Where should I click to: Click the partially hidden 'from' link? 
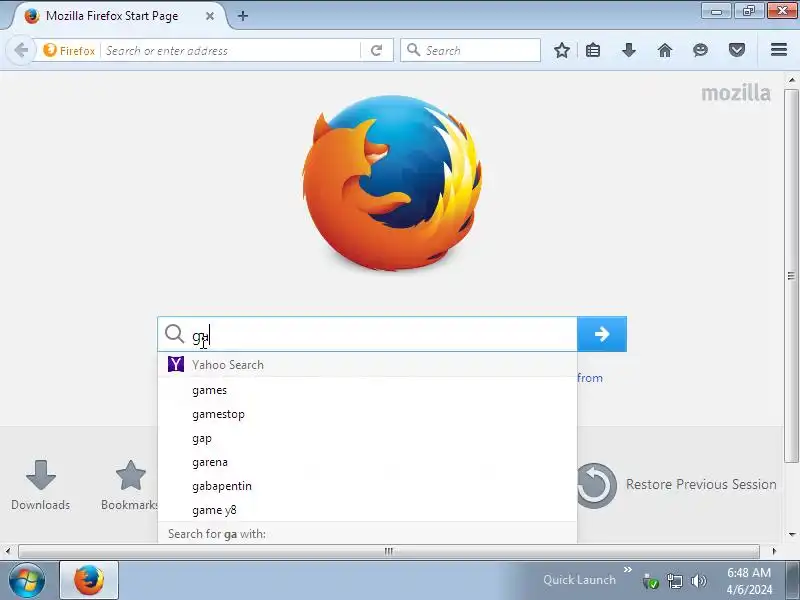tap(590, 378)
